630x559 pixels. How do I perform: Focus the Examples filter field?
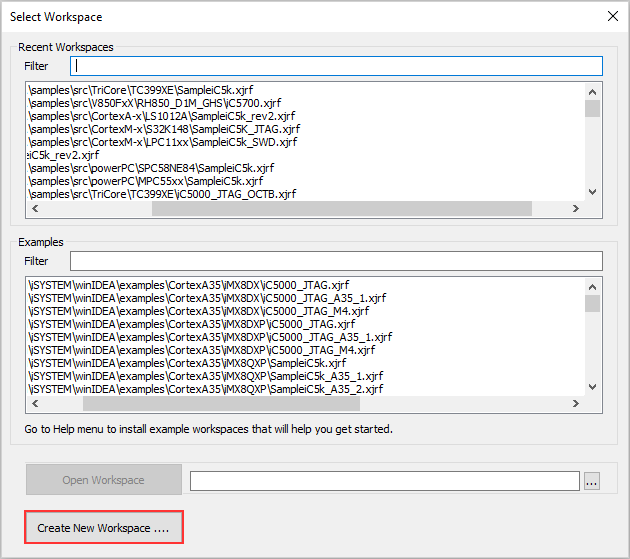click(336, 261)
